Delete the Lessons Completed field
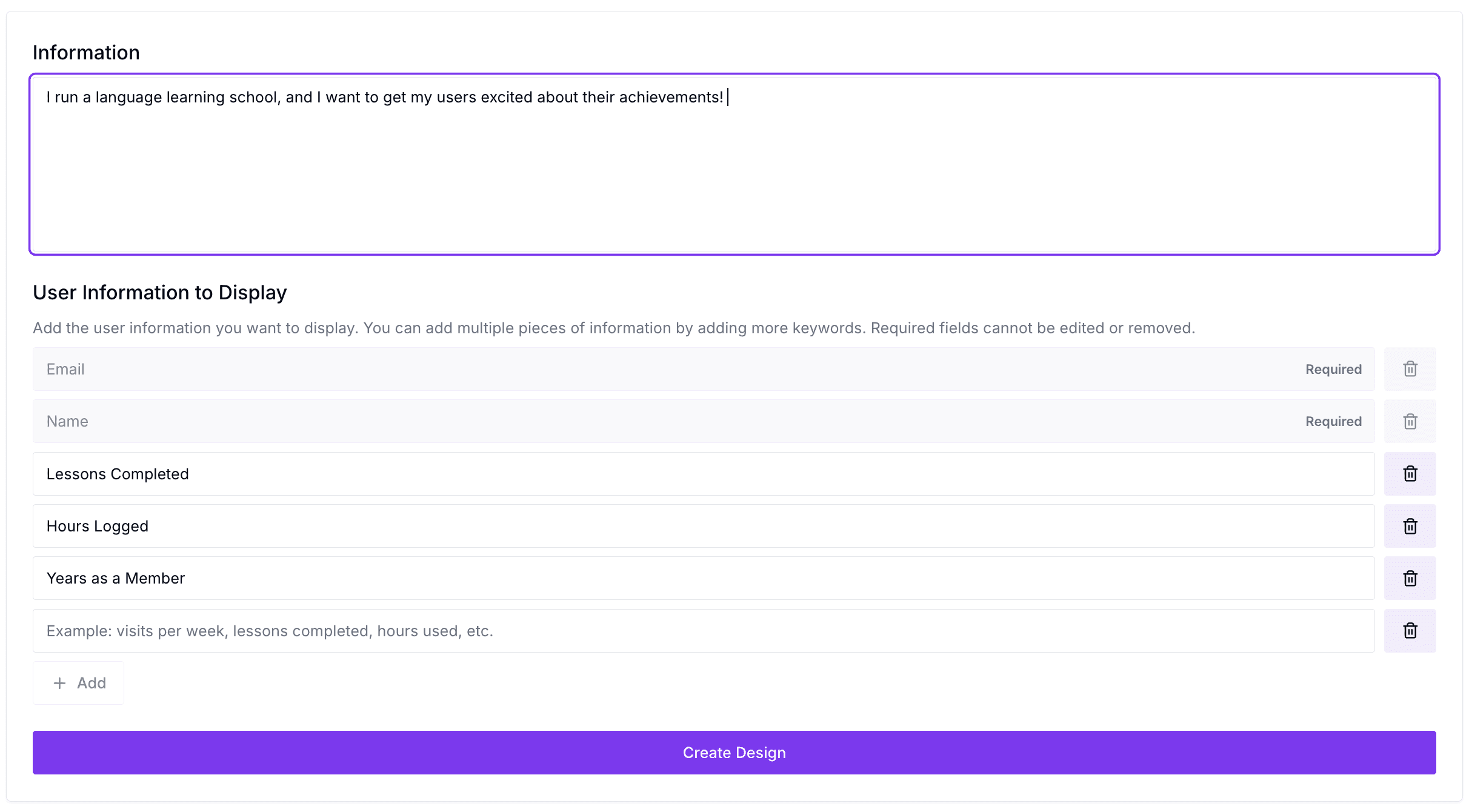1469x812 pixels. pos(1410,474)
